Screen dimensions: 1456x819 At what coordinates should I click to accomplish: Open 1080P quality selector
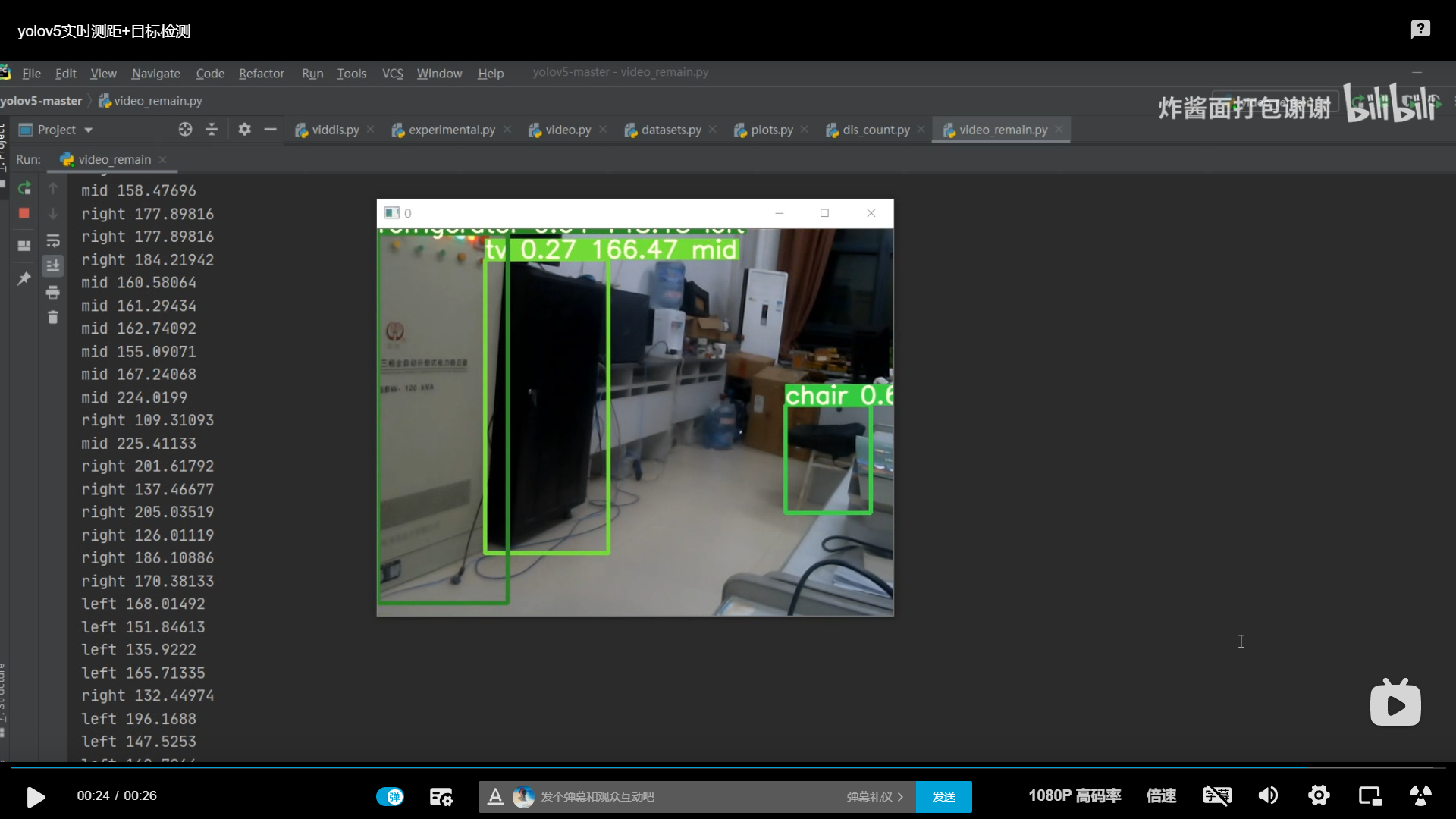pos(1074,795)
